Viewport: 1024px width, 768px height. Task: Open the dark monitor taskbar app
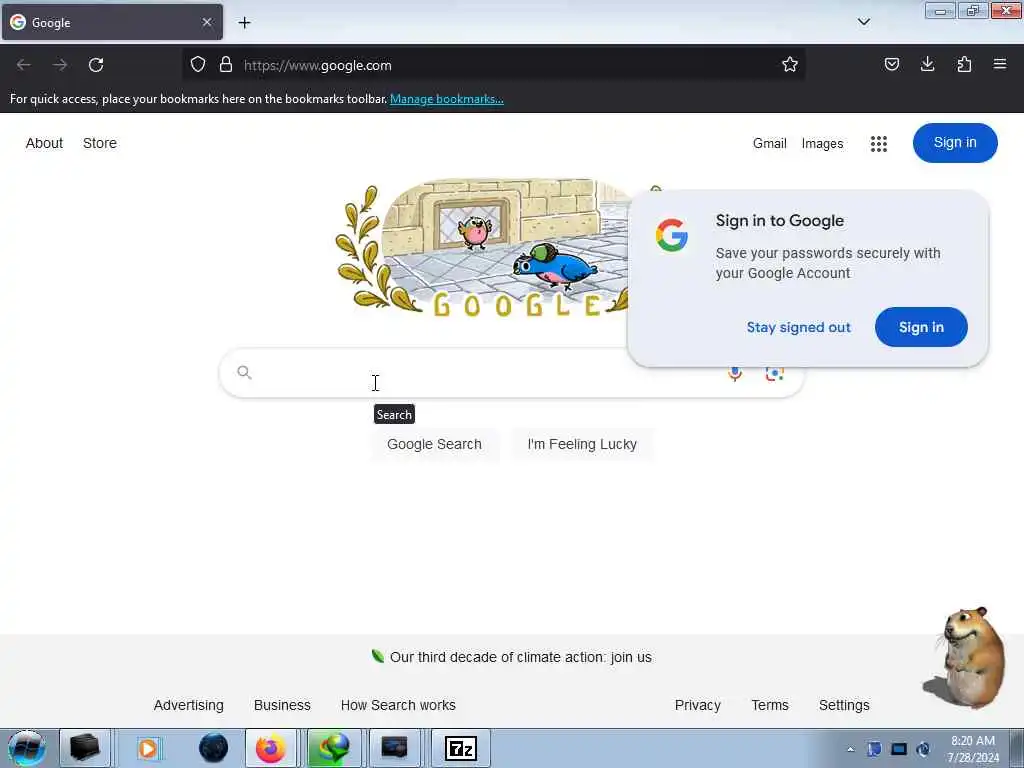click(394, 748)
